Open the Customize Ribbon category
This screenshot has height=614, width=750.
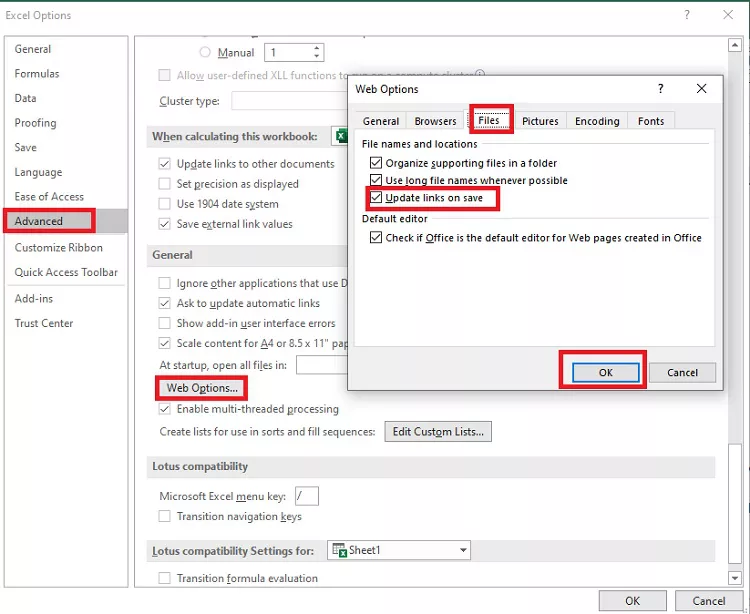[x=58, y=247]
